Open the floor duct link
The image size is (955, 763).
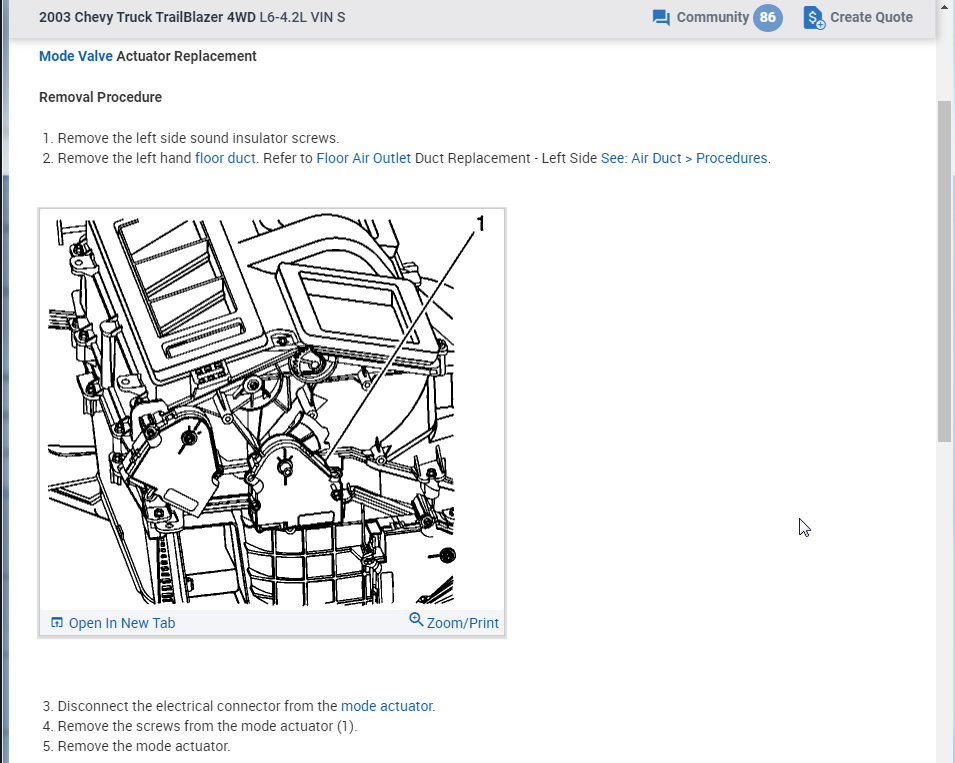point(225,158)
